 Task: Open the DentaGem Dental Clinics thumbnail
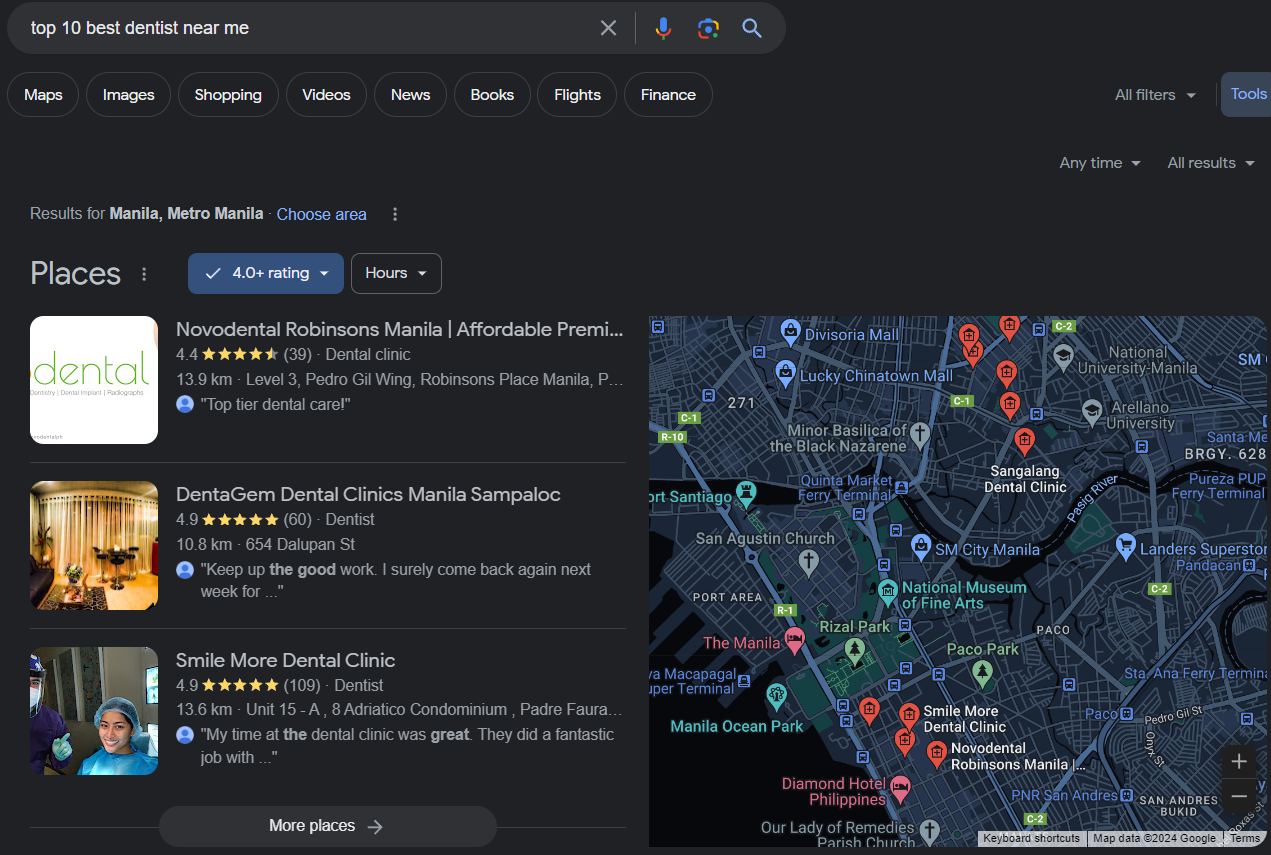point(94,545)
